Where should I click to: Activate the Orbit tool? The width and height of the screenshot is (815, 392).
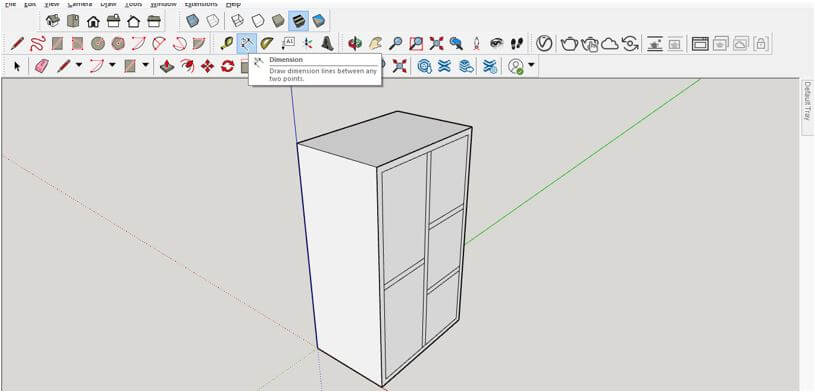(355, 44)
